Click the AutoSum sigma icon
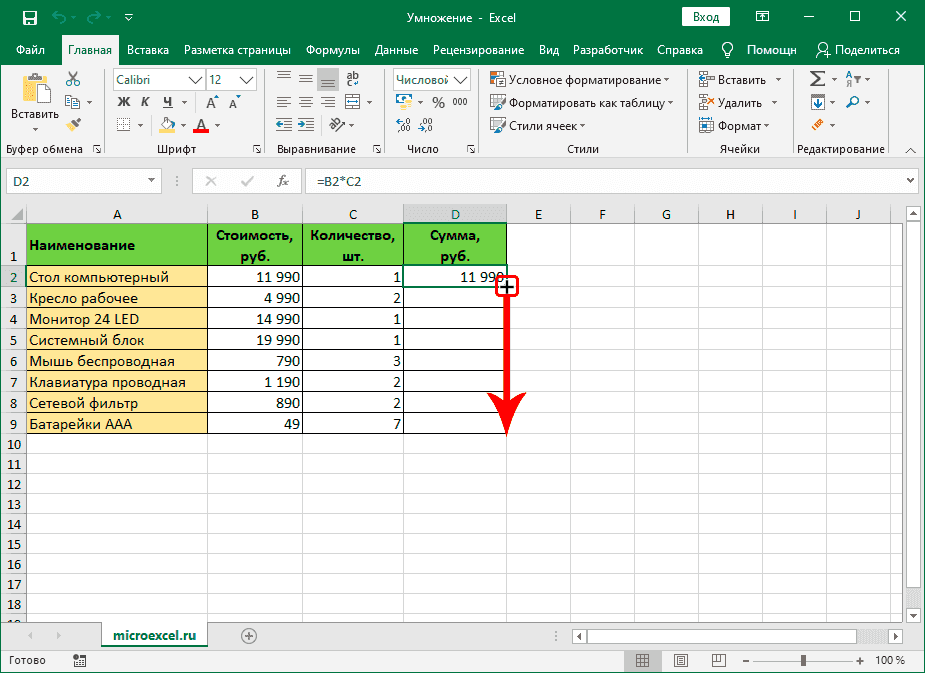The height and width of the screenshot is (673, 925). click(x=817, y=79)
